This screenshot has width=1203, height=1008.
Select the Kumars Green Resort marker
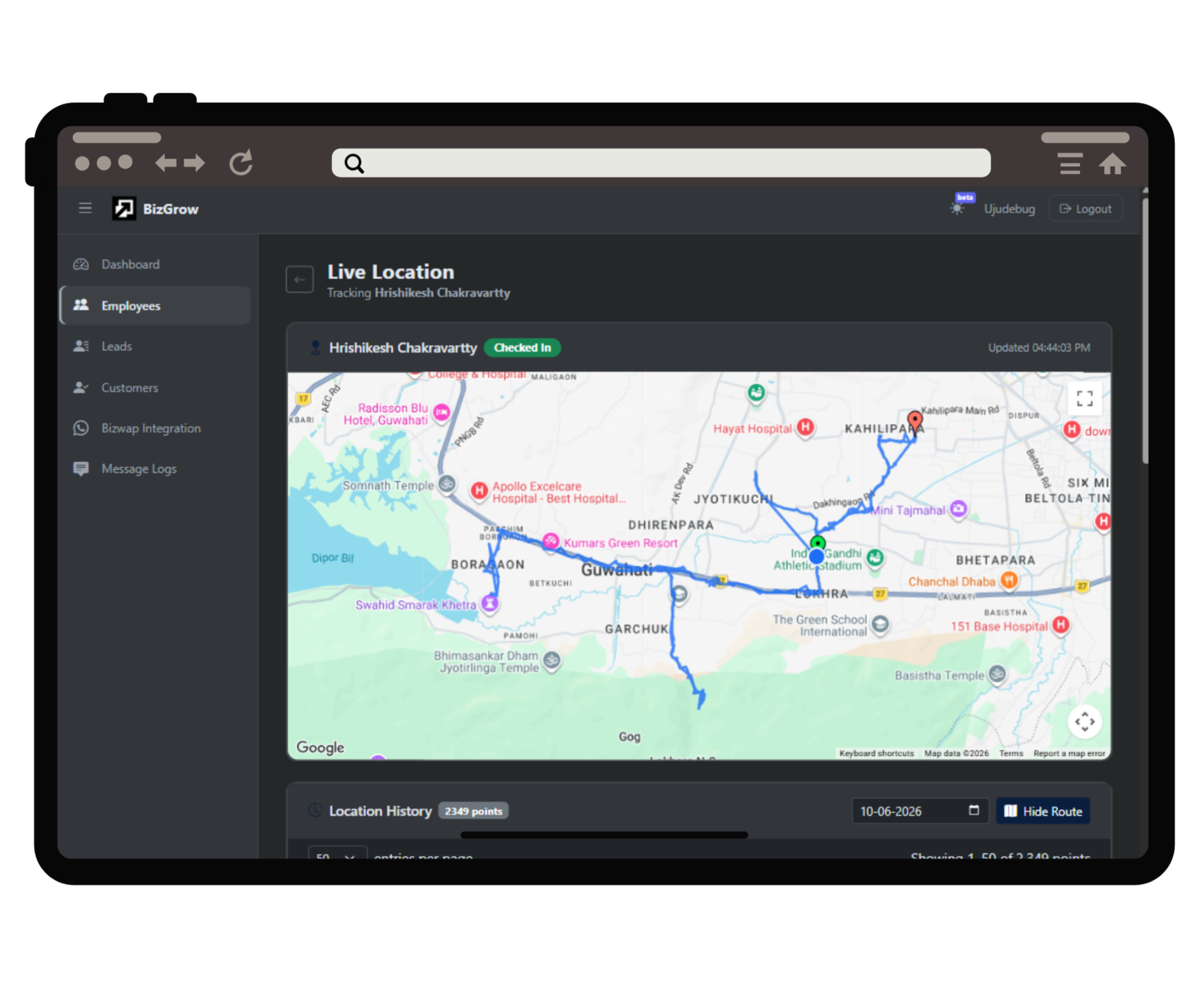550,541
